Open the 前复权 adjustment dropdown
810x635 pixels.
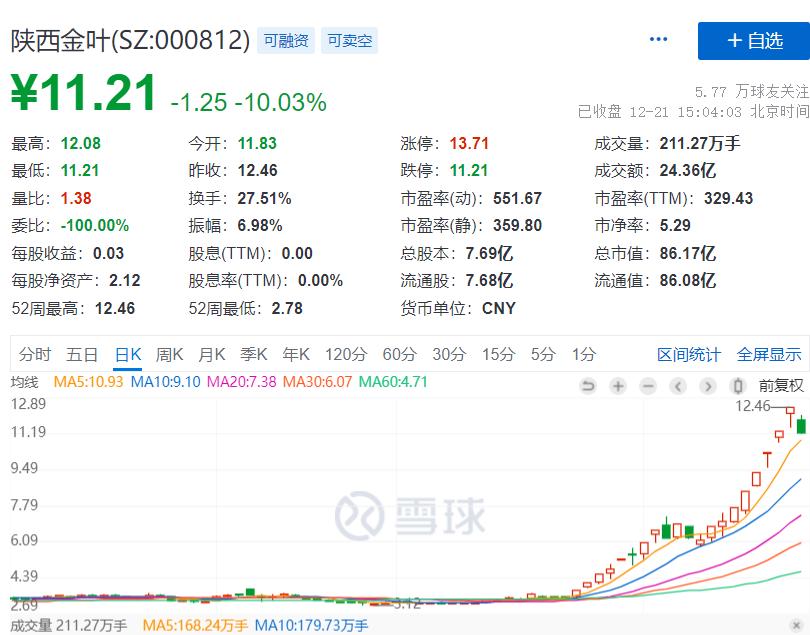tap(781, 385)
